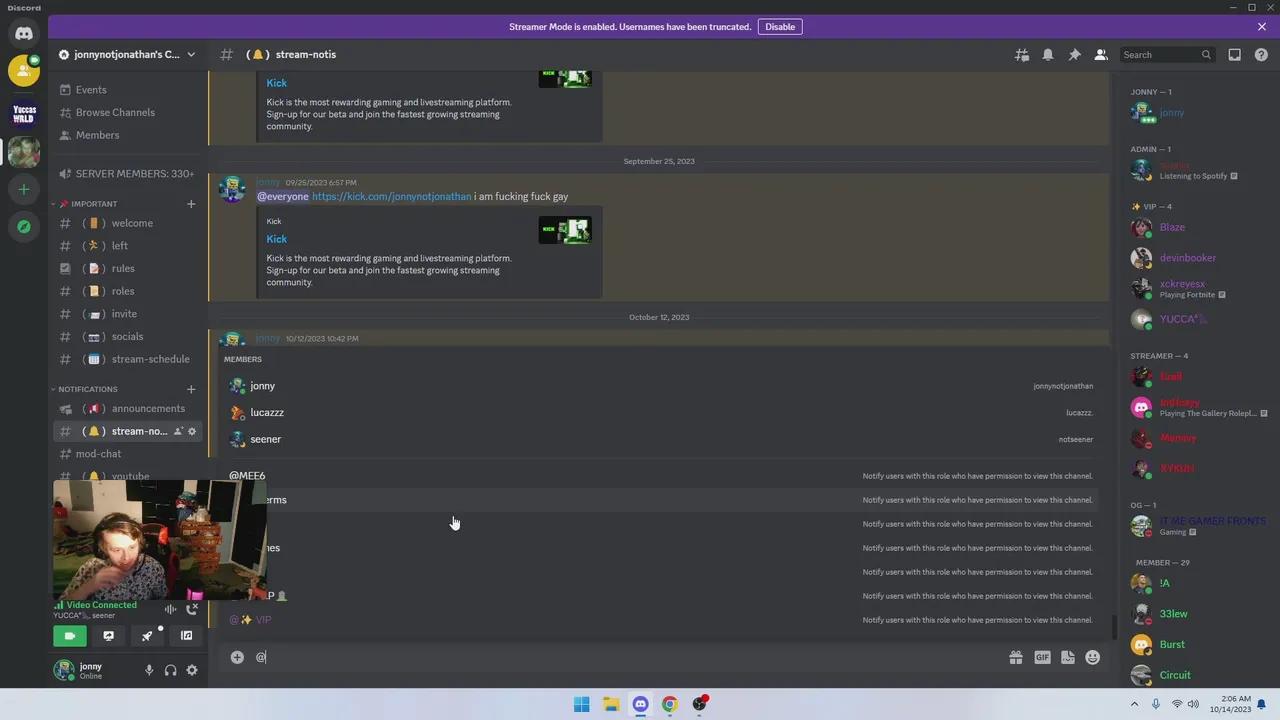
Task: Open the kick.com/jonnynotjonathan link
Action: pyautogui.click(x=391, y=197)
